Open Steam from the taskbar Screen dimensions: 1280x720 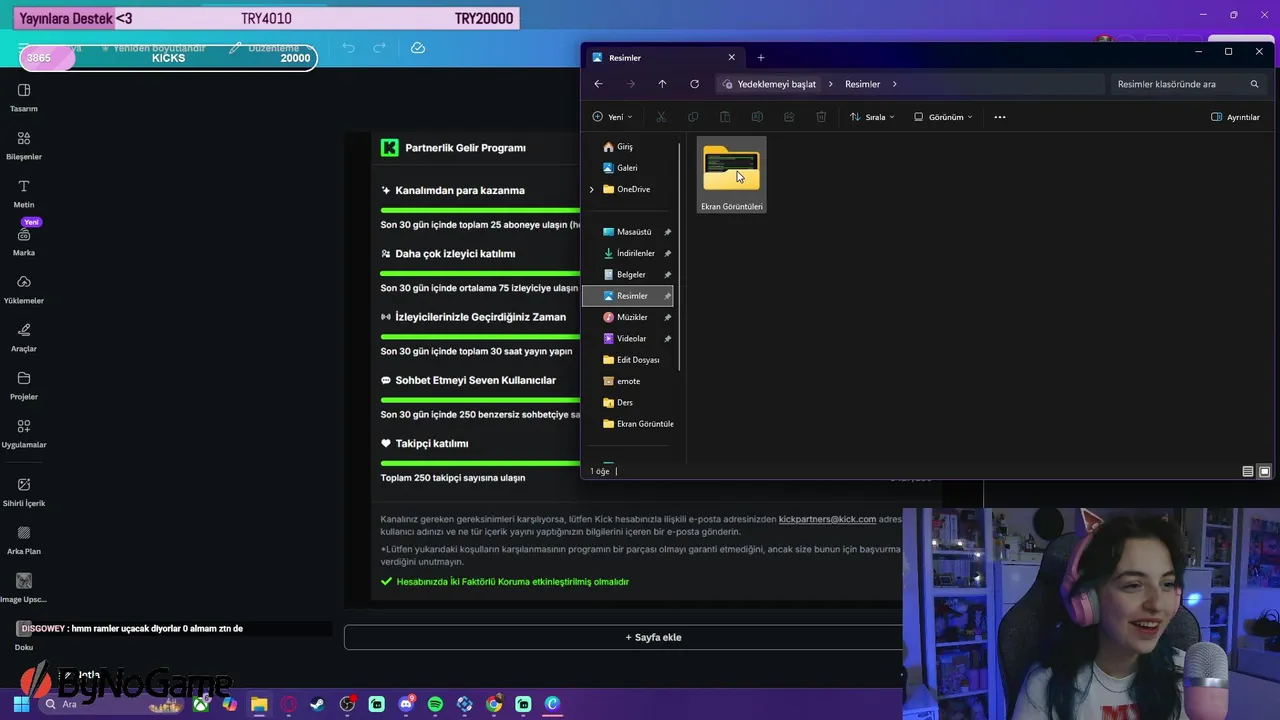tap(317, 704)
